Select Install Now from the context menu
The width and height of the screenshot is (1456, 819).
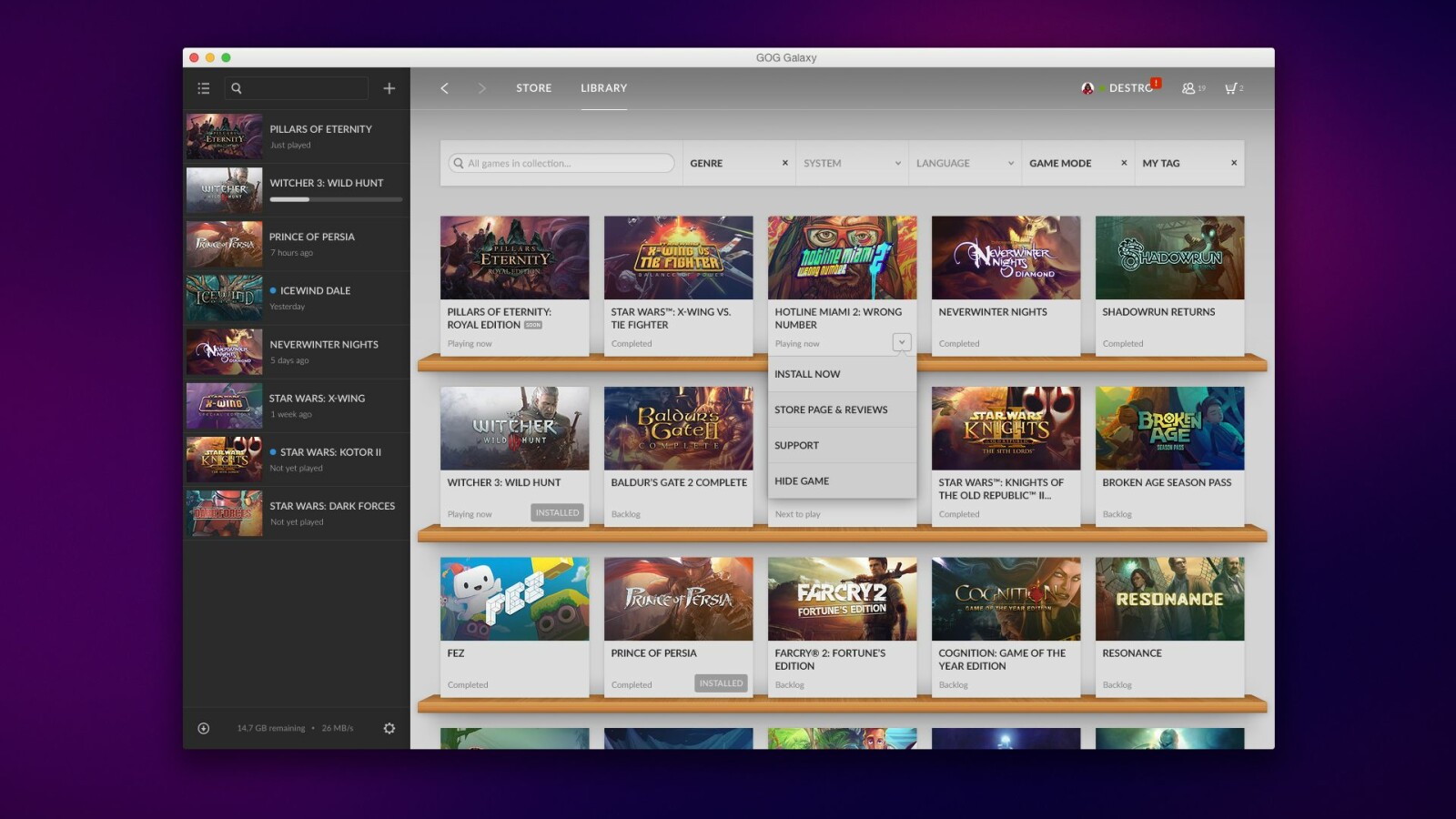click(x=807, y=374)
